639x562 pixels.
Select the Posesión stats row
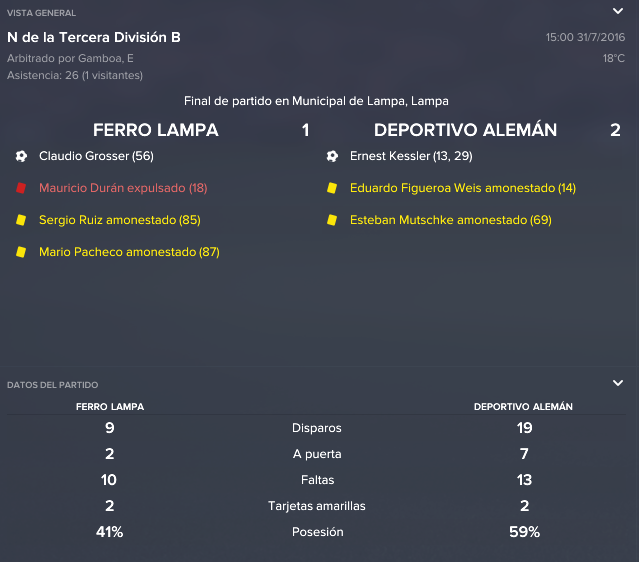coord(316,532)
